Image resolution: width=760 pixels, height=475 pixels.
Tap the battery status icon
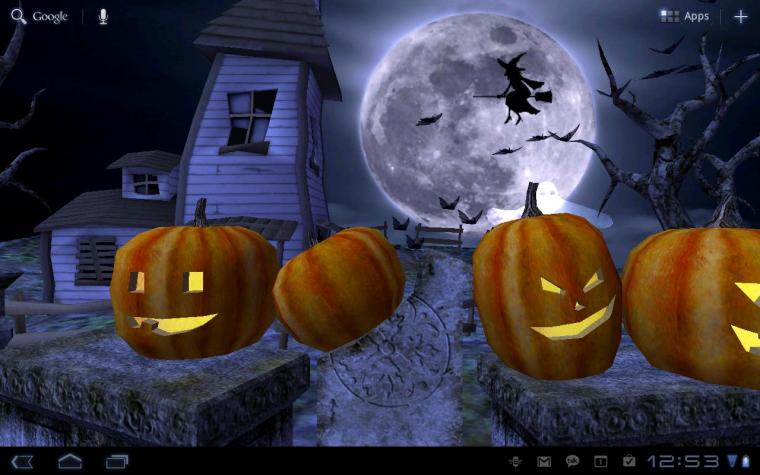(x=745, y=461)
